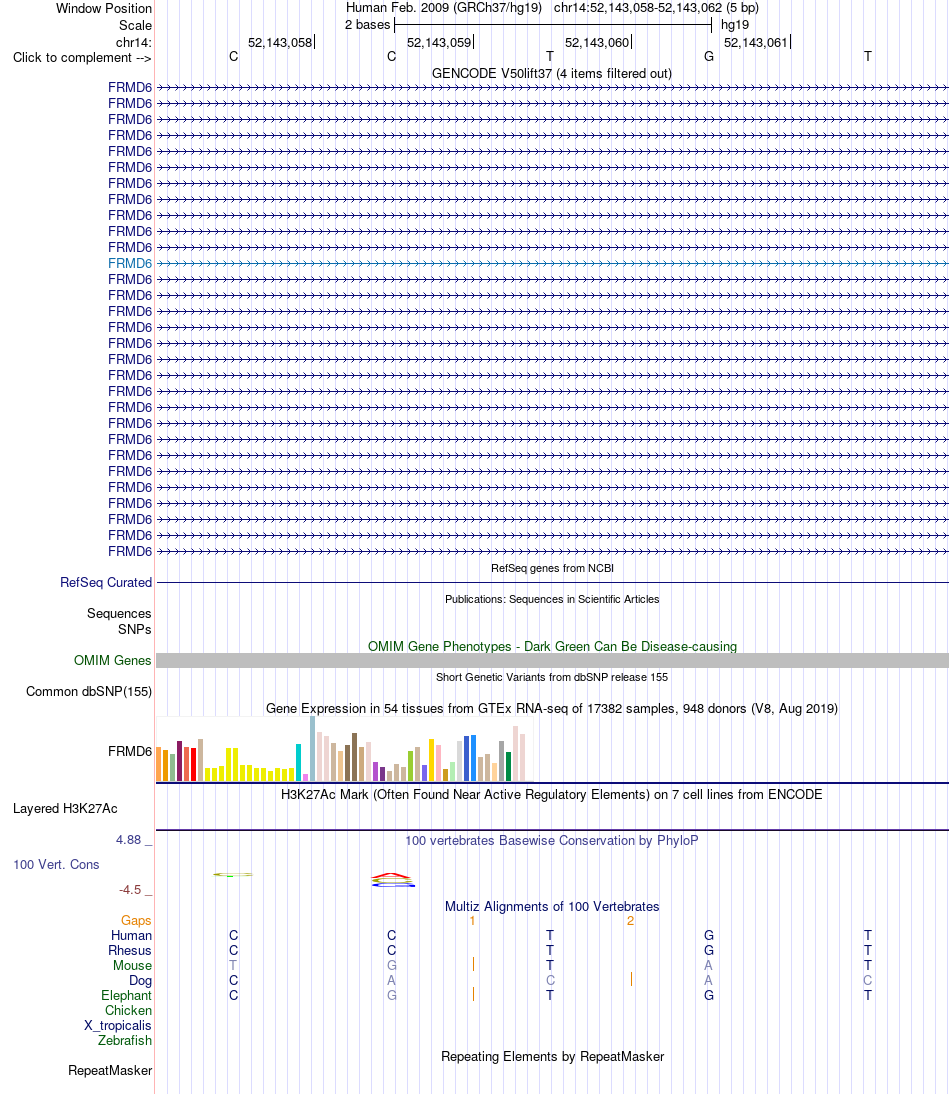Click the X_tropicalis species label
The height and width of the screenshot is (1094, 950).
point(118,1026)
